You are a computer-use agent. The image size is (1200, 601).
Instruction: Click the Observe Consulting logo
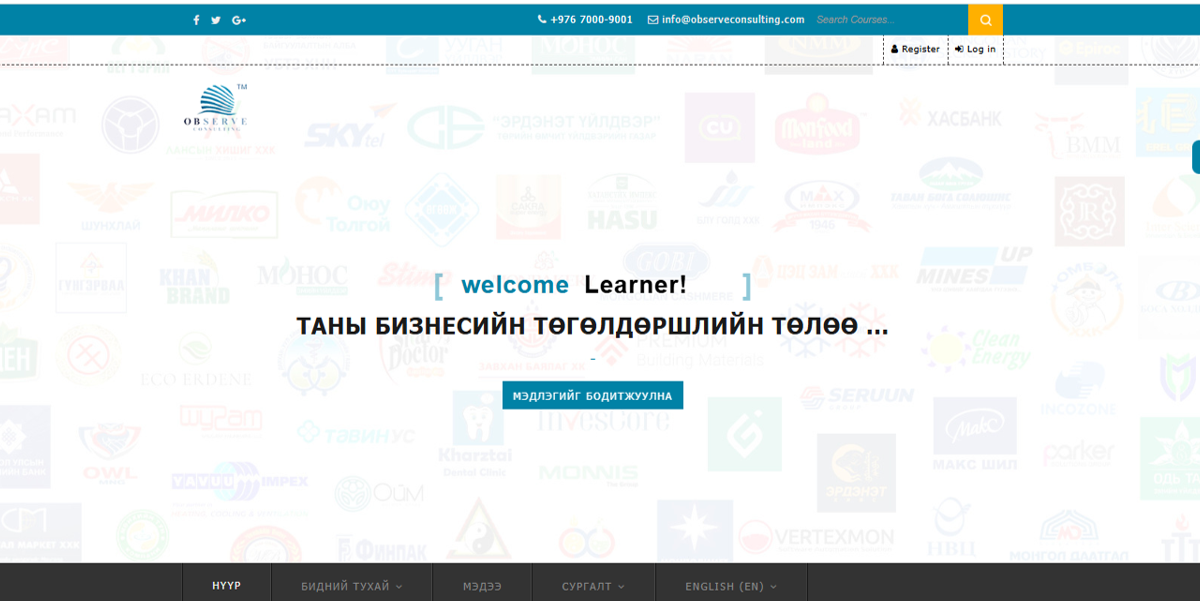pyautogui.click(x=216, y=109)
